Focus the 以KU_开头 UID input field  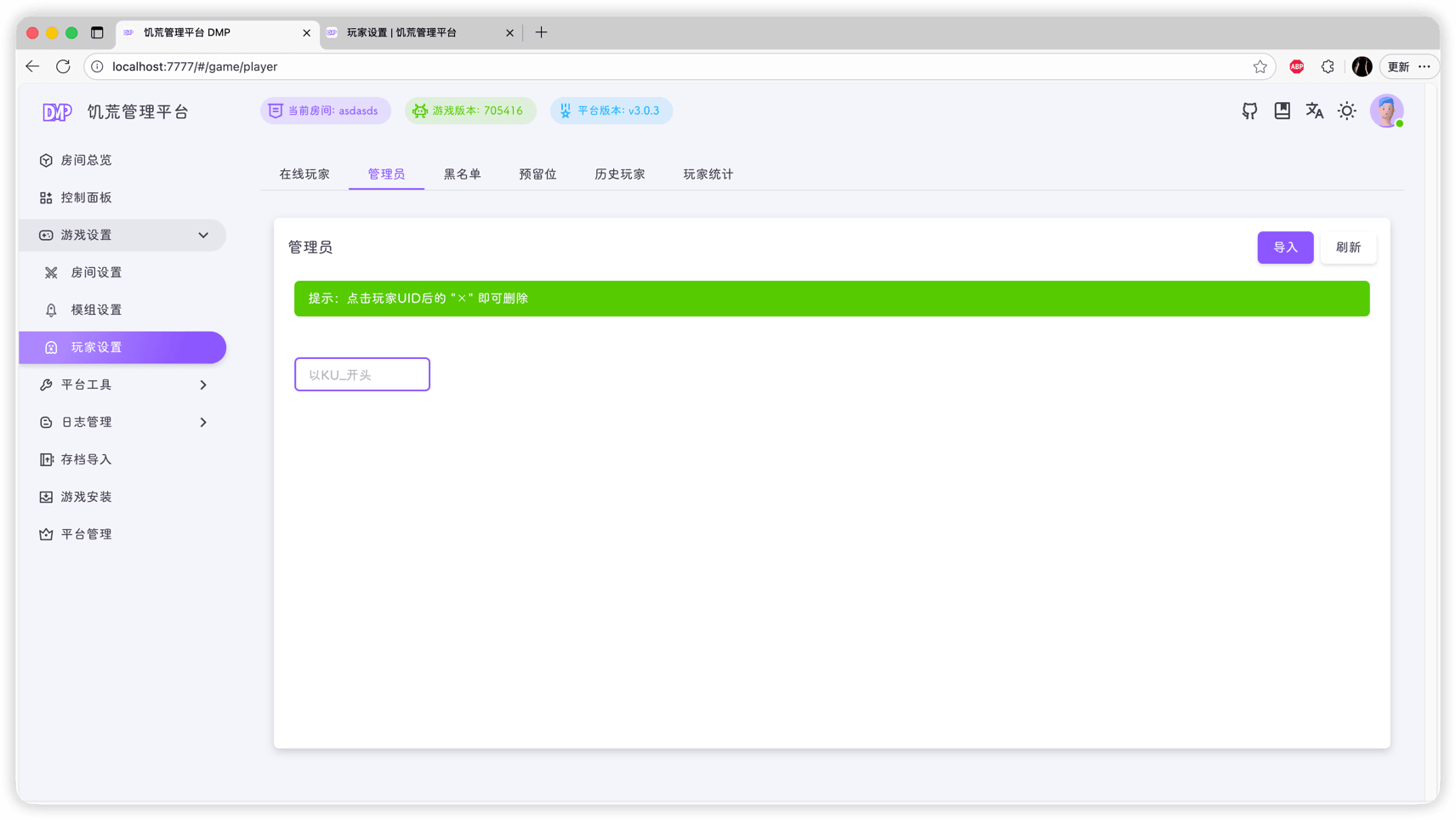(362, 374)
